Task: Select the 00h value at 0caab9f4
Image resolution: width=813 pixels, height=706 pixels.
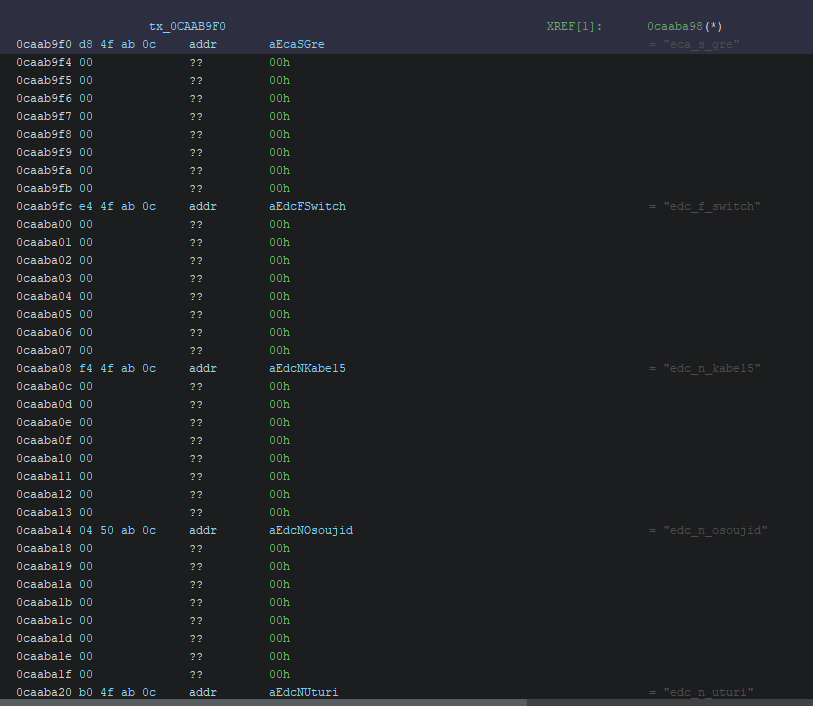Action: (279, 62)
